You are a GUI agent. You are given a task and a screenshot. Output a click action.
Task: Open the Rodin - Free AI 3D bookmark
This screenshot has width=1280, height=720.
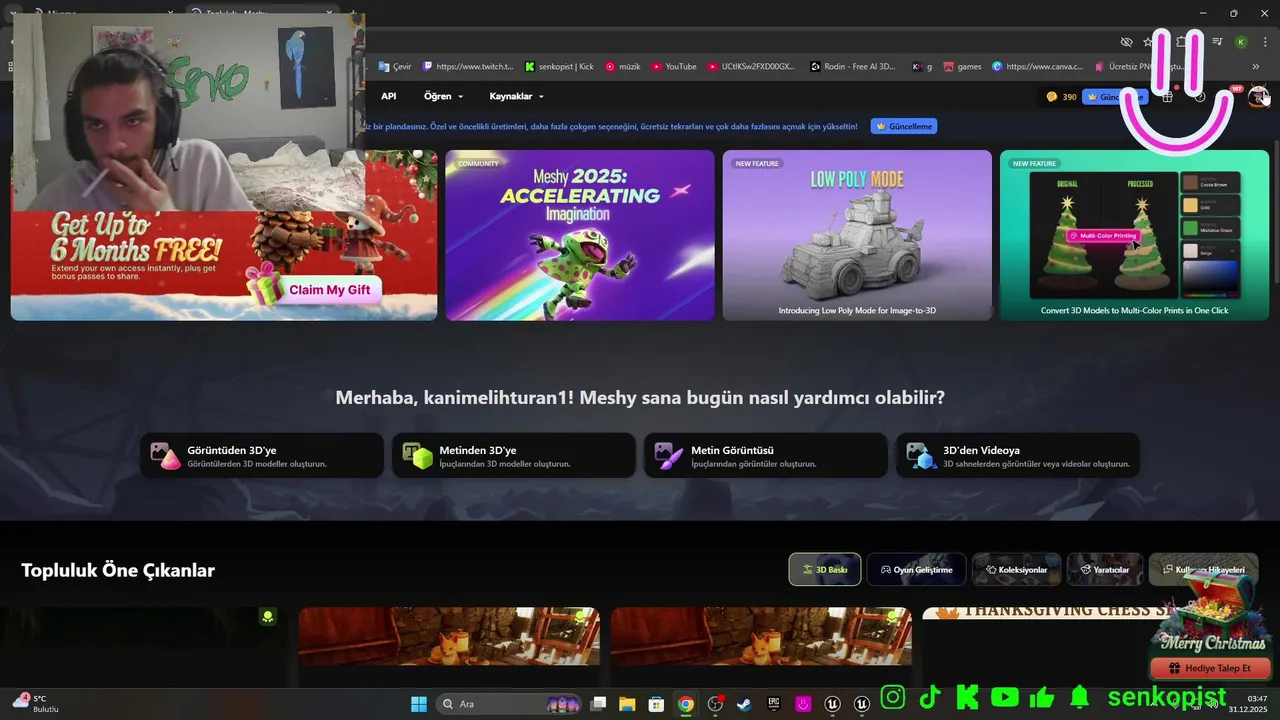pyautogui.click(x=853, y=67)
